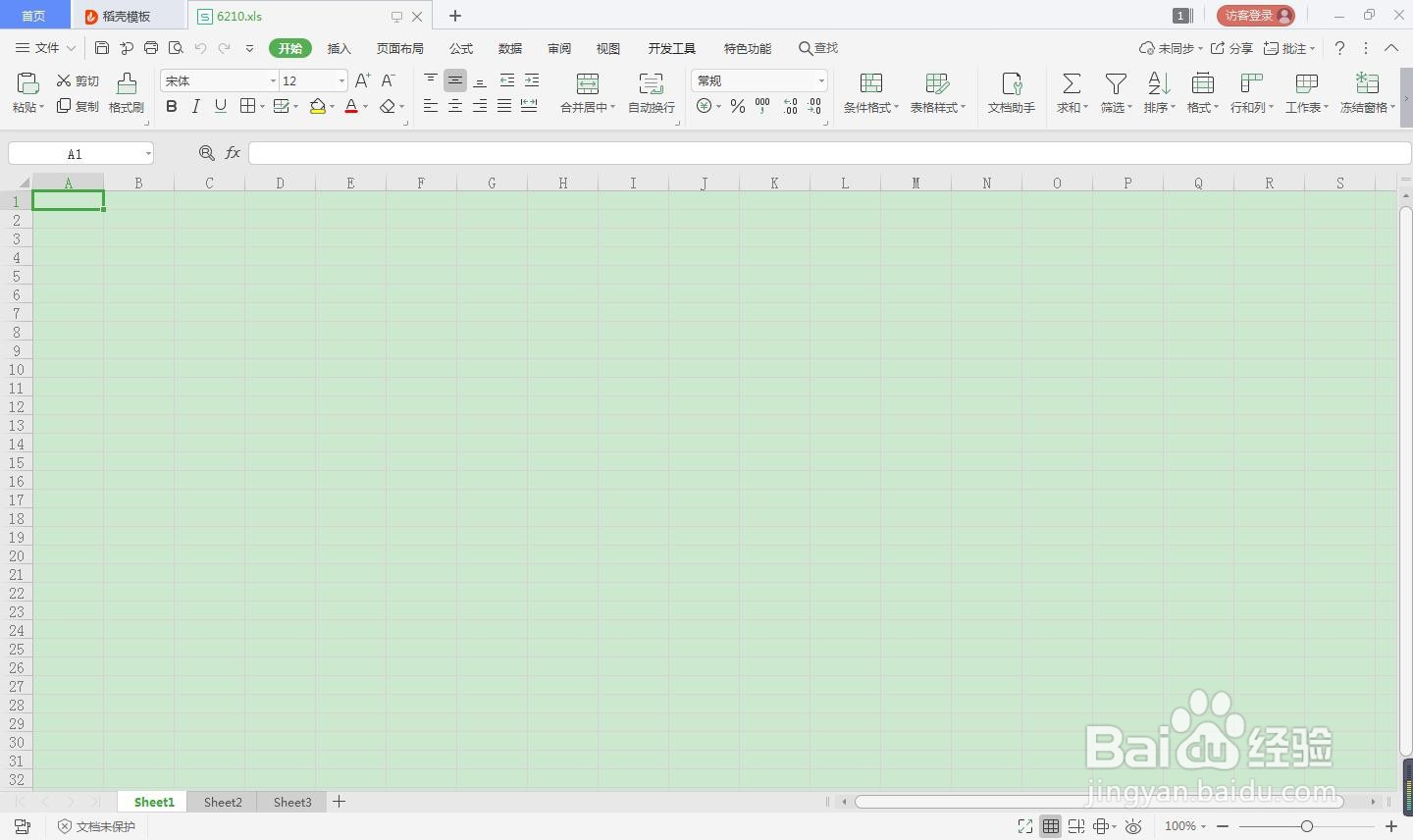1413x840 pixels.
Task: Click the 未同步 sync status button
Action: click(1171, 48)
